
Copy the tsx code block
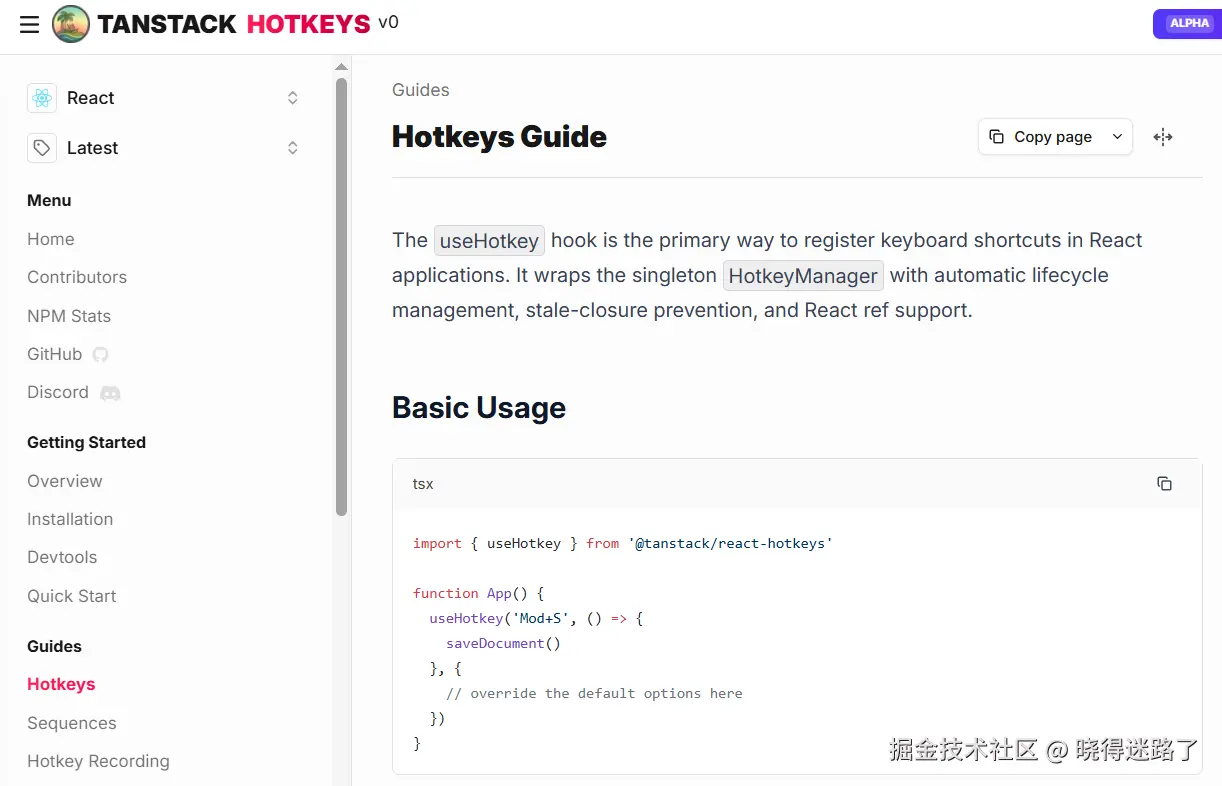(1164, 484)
